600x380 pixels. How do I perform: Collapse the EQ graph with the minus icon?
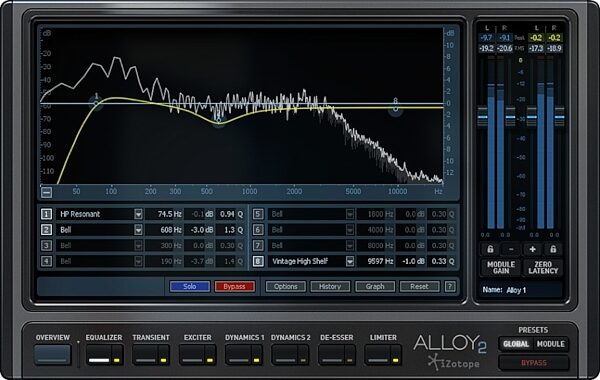pos(46,192)
